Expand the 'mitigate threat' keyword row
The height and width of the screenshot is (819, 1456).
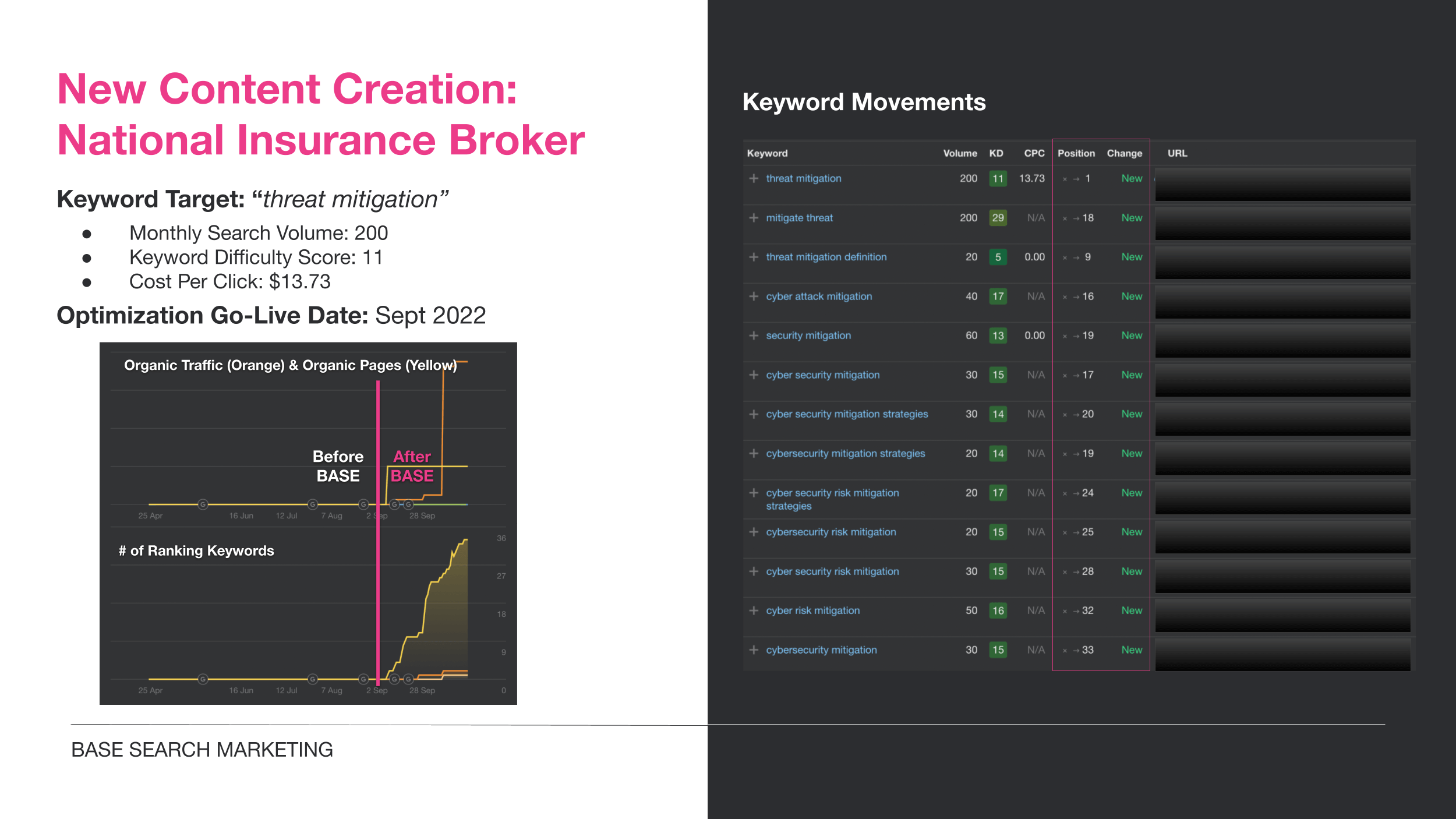[754, 218]
